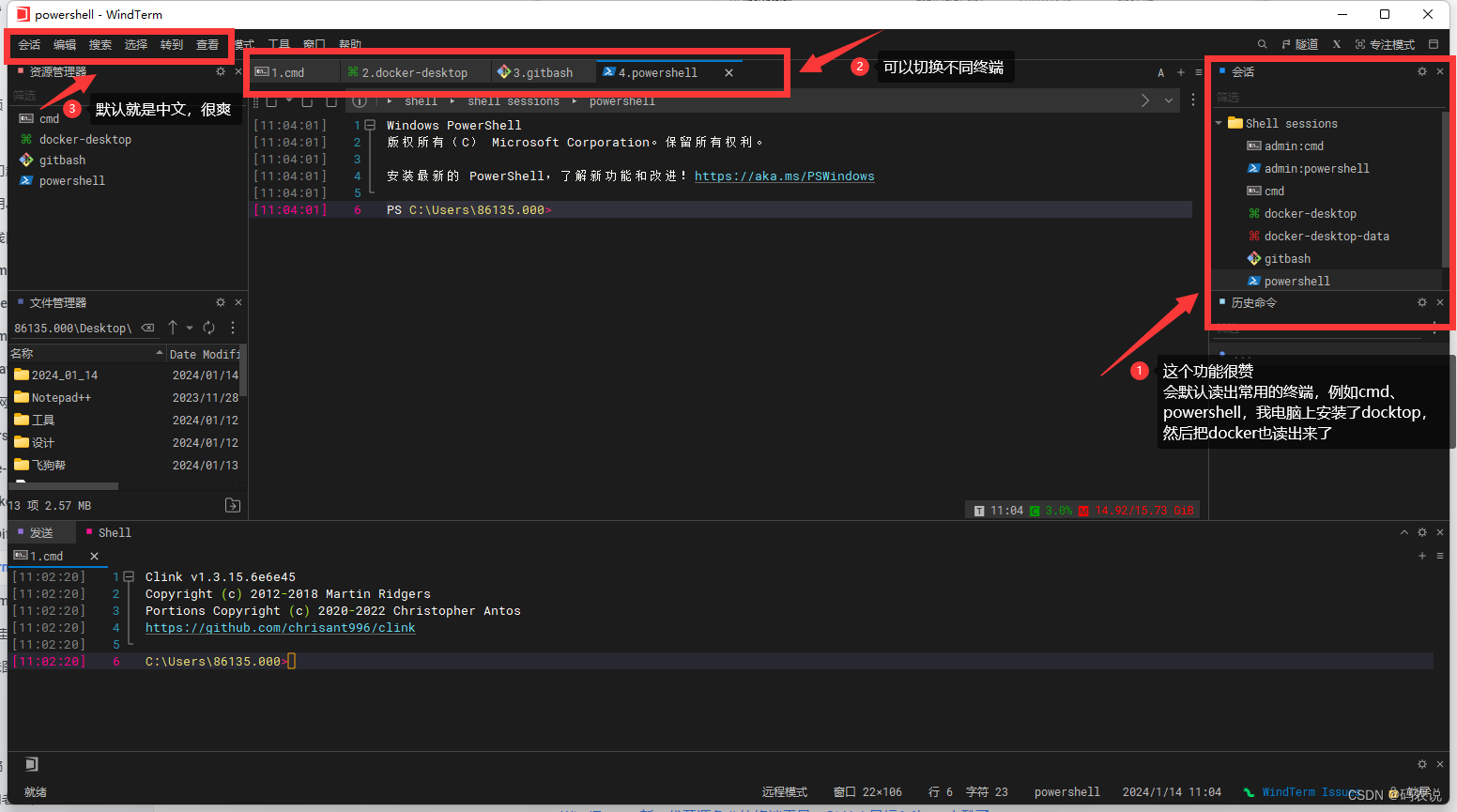Enable 专注模式 focus mode
Image resolution: width=1457 pixels, height=812 pixels.
click(x=1385, y=44)
